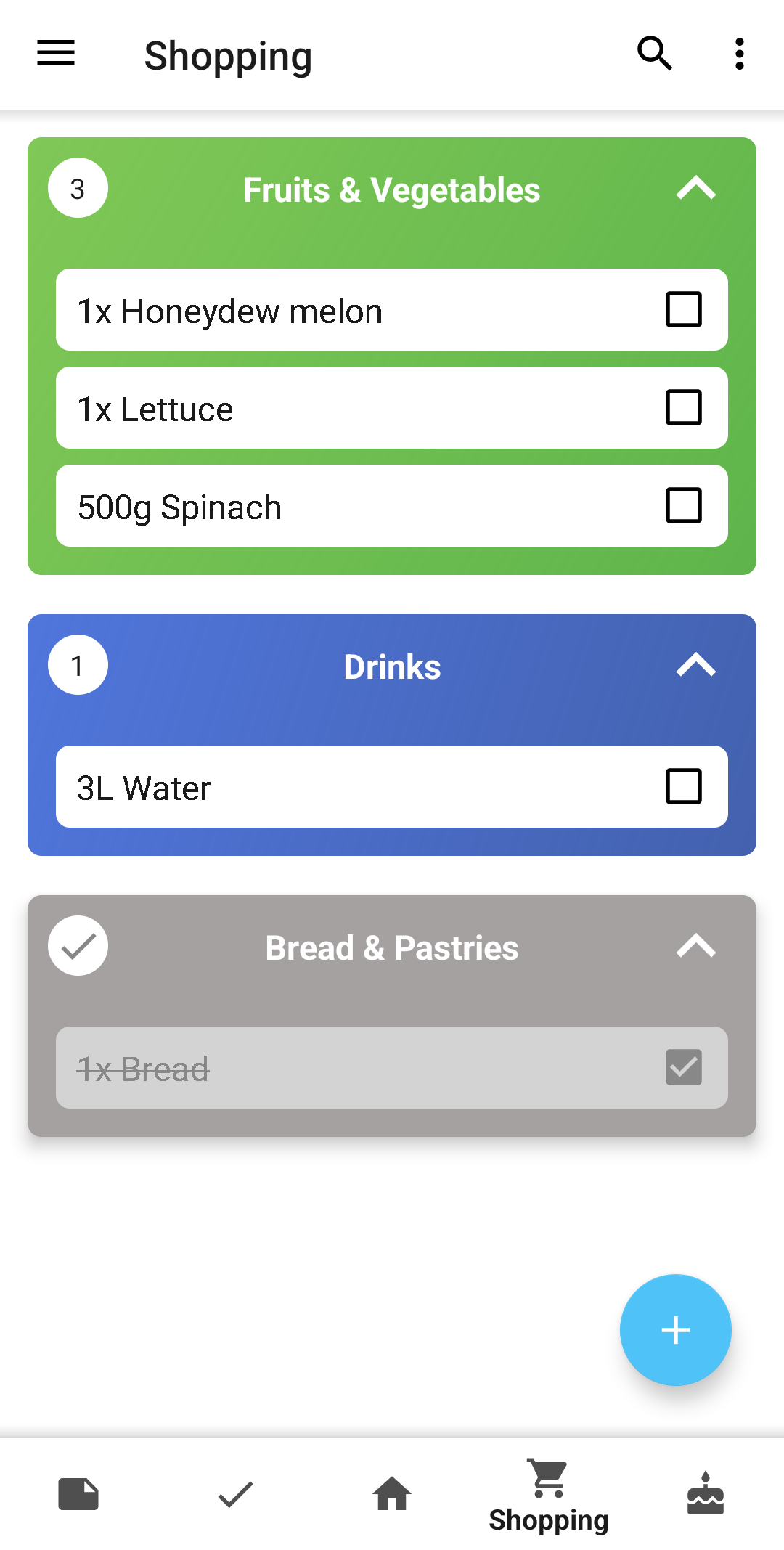Viewport: 784px width, 1550px height.
Task: Tap the blue add item button
Action: click(x=675, y=1330)
